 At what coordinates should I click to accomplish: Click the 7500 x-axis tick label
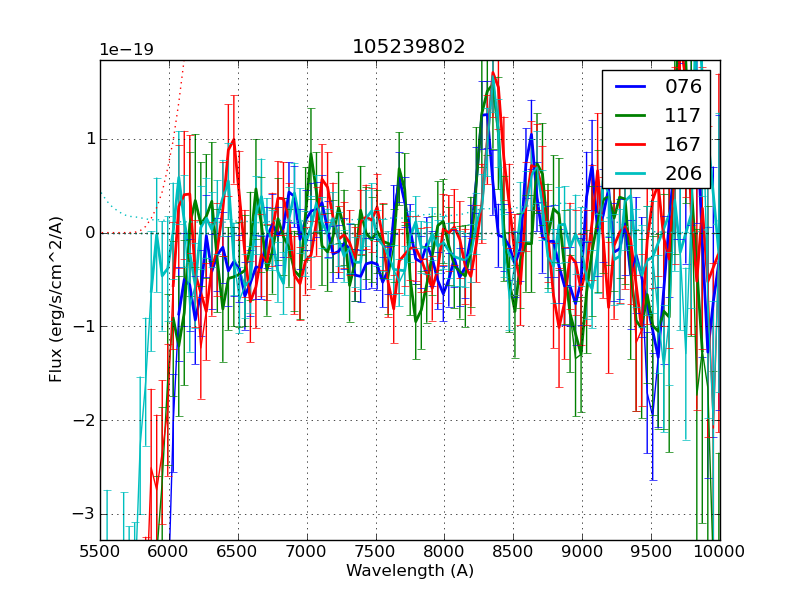pos(375,551)
